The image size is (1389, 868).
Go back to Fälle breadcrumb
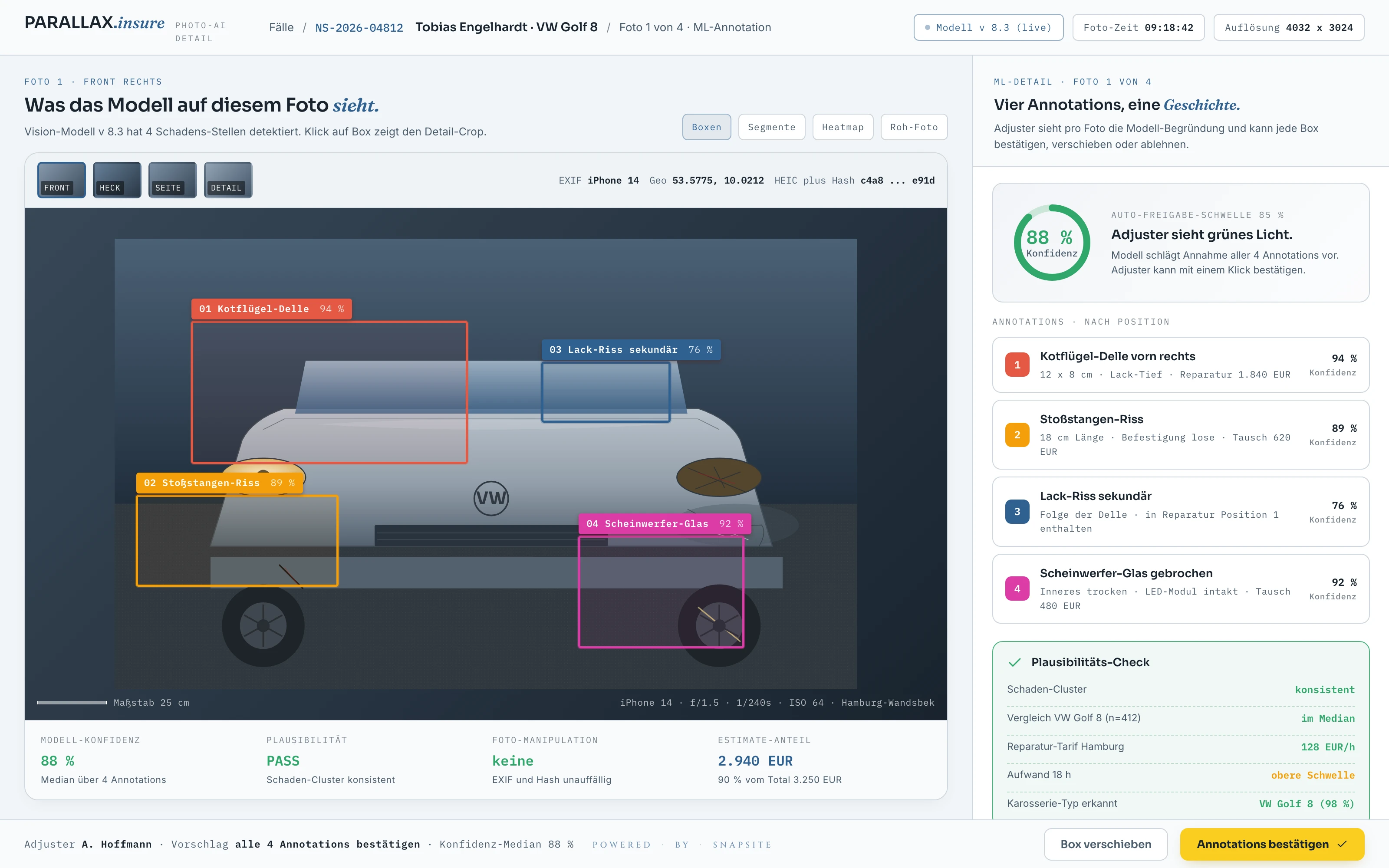[281, 27]
